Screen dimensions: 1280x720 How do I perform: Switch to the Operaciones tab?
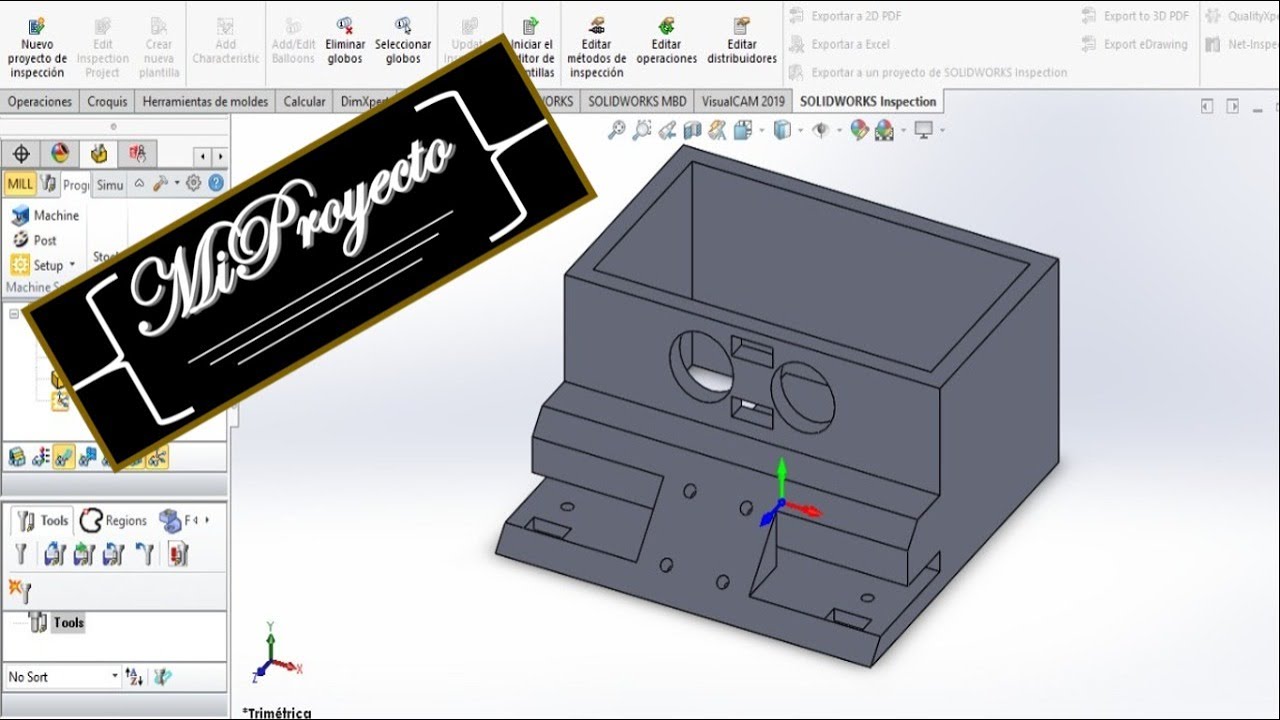click(x=40, y=102)
